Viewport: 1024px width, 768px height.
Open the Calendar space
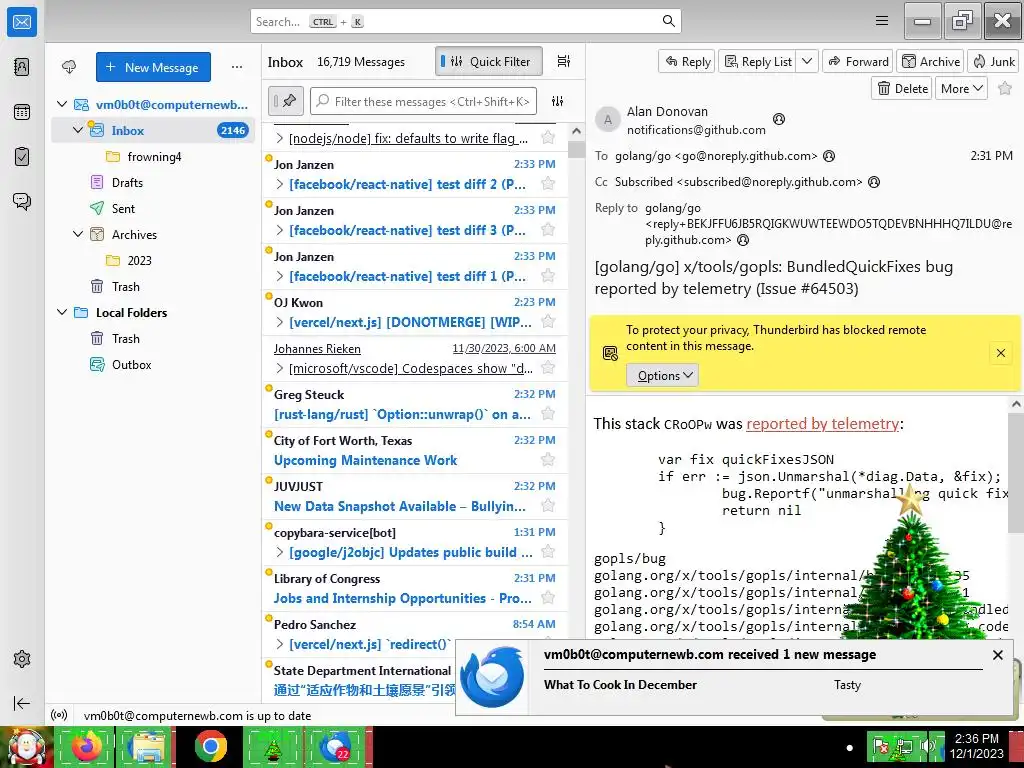[x=22, y=112]
